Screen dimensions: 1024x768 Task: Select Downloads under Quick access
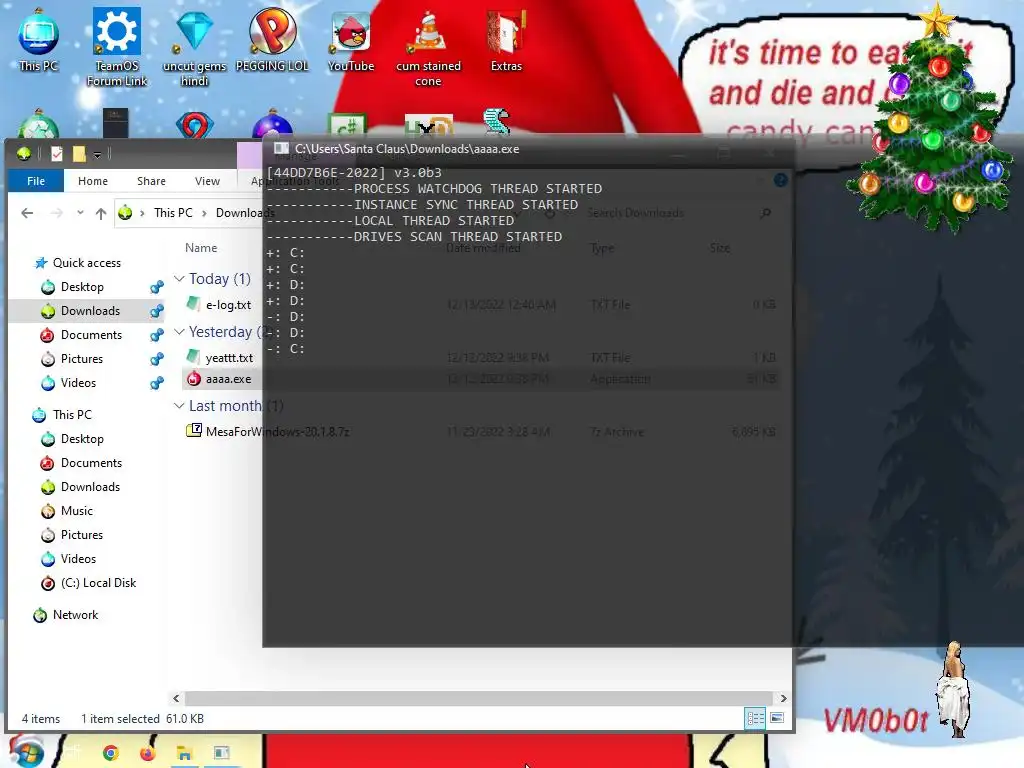tap(90, 311)
